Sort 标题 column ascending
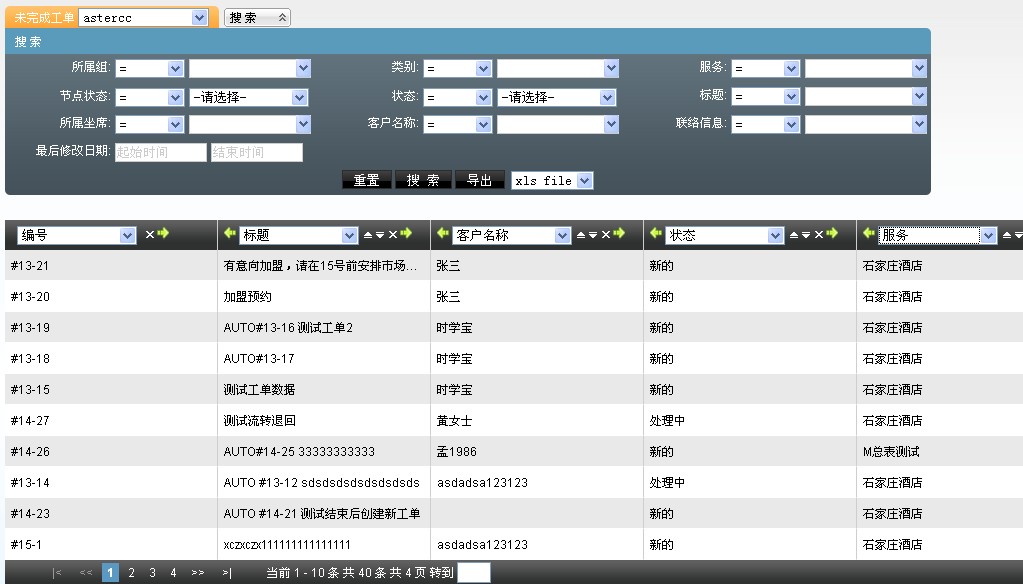Image resolution: width=1023 pixels, height=584 pixels. 367,234
